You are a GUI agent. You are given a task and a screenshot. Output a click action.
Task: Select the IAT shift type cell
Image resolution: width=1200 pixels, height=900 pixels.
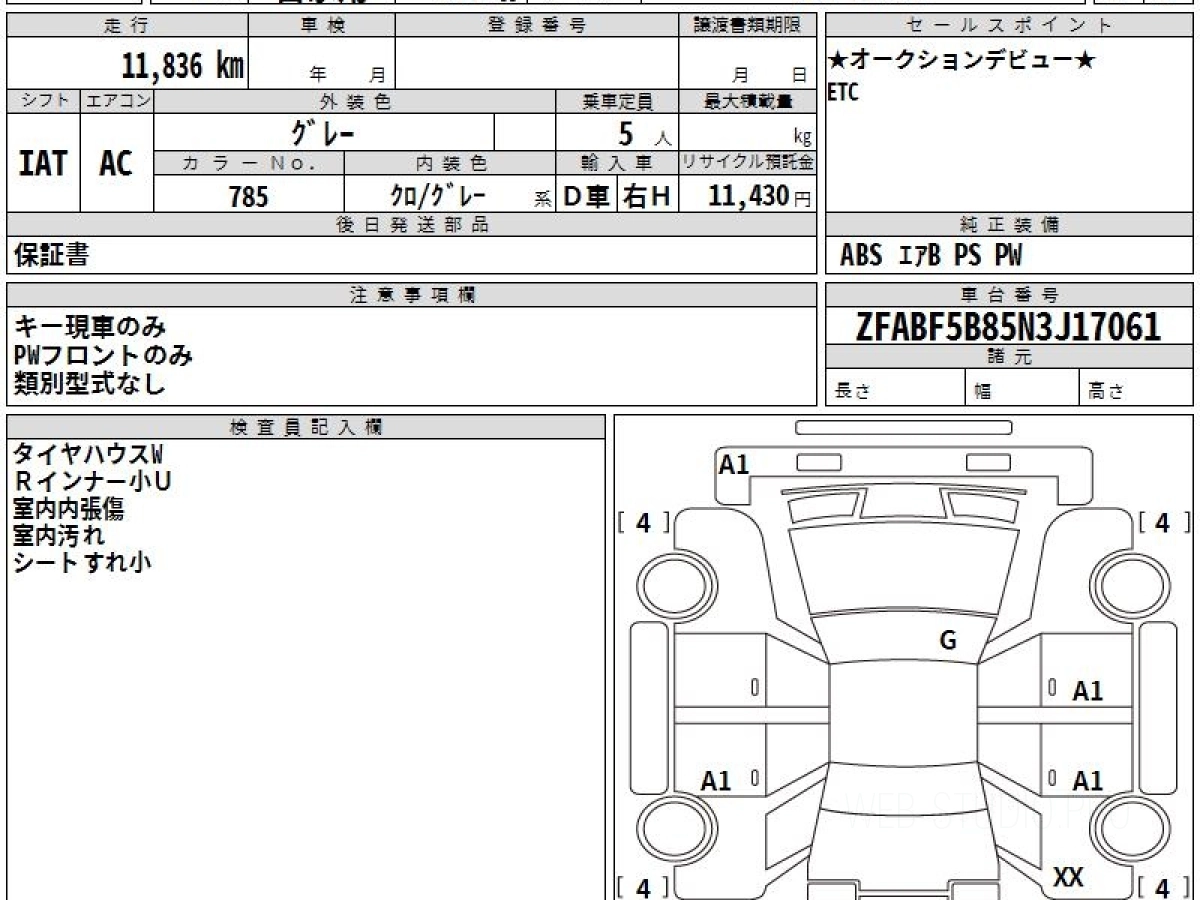(43, 164)
